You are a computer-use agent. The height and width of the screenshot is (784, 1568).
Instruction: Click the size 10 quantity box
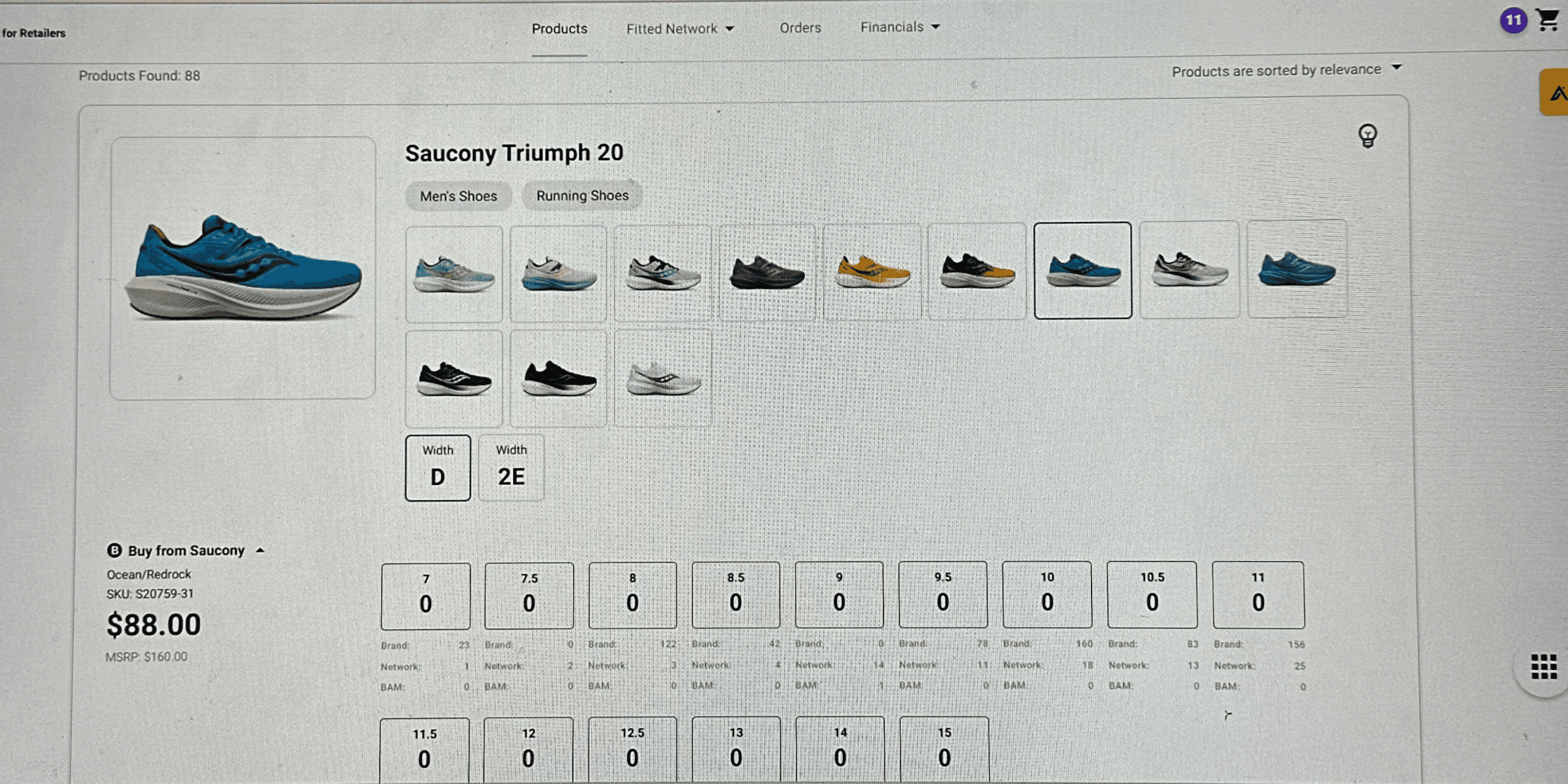coord(1047,594)
